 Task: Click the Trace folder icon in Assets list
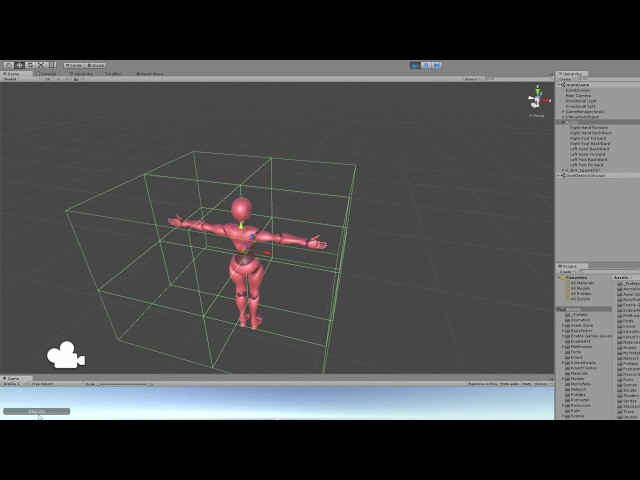620,411
